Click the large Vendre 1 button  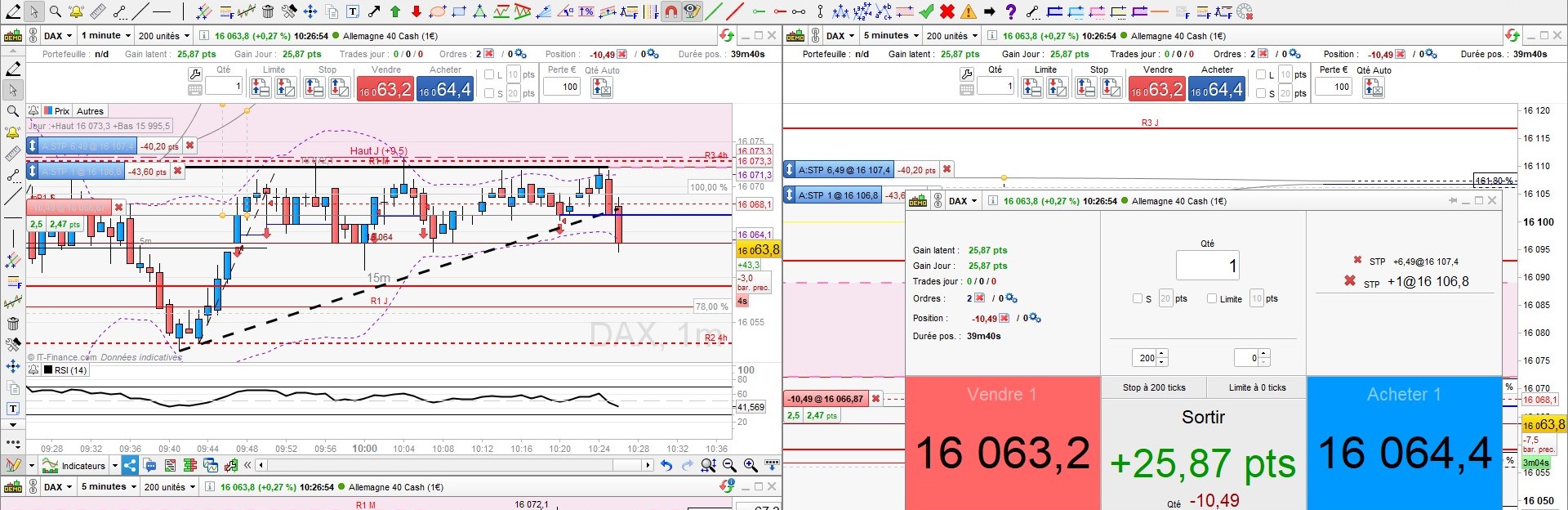tap(1002, 442)
